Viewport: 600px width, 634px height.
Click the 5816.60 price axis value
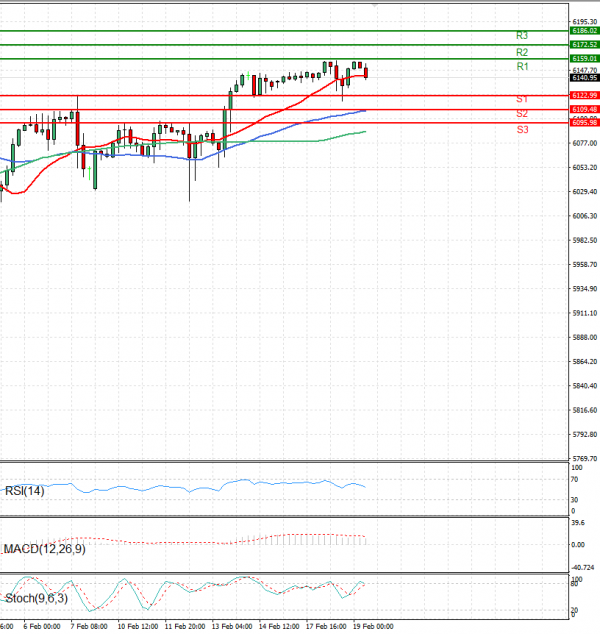click(x=585, y=410)
